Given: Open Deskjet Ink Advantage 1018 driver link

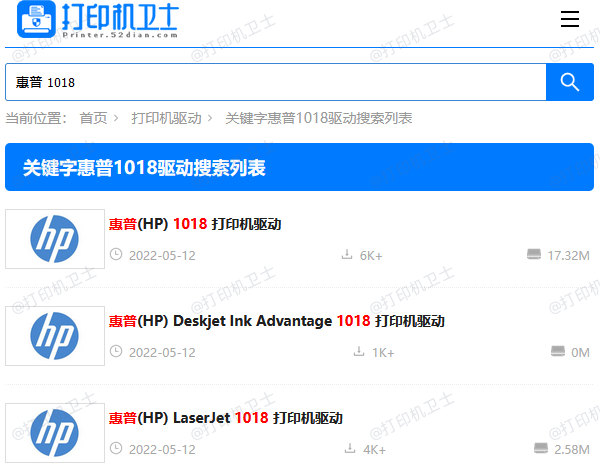Looking at the screenshot, I should [277, 321].
